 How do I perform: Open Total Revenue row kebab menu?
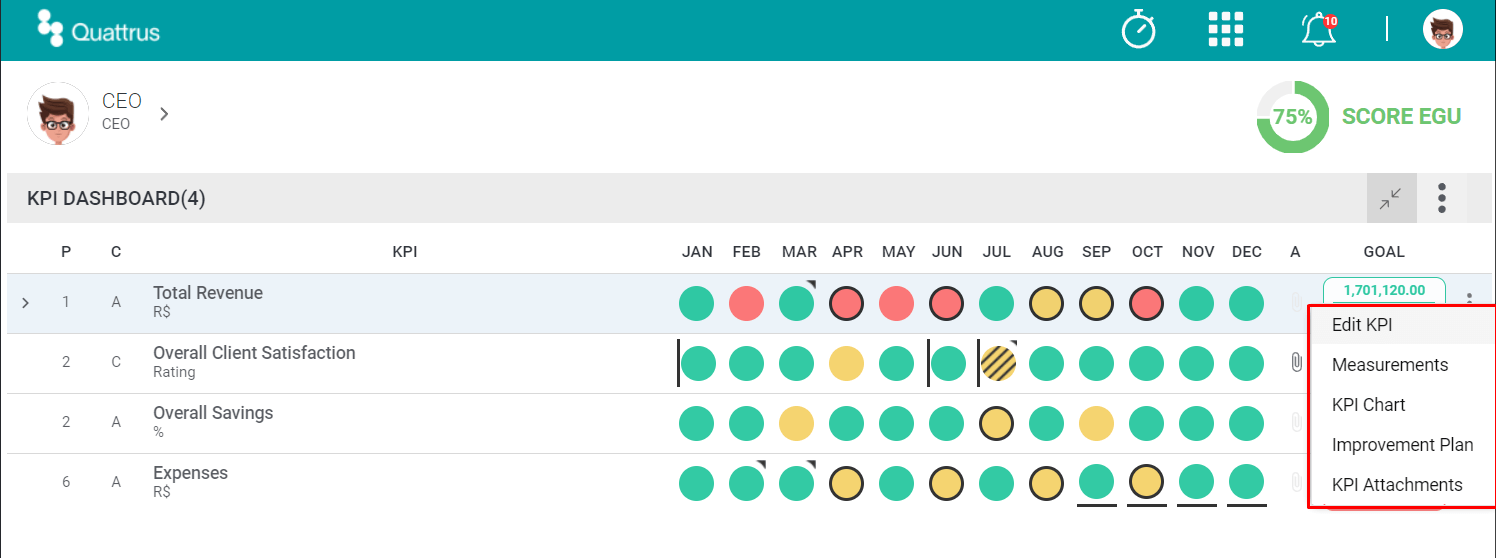[x=1470, y=298]
